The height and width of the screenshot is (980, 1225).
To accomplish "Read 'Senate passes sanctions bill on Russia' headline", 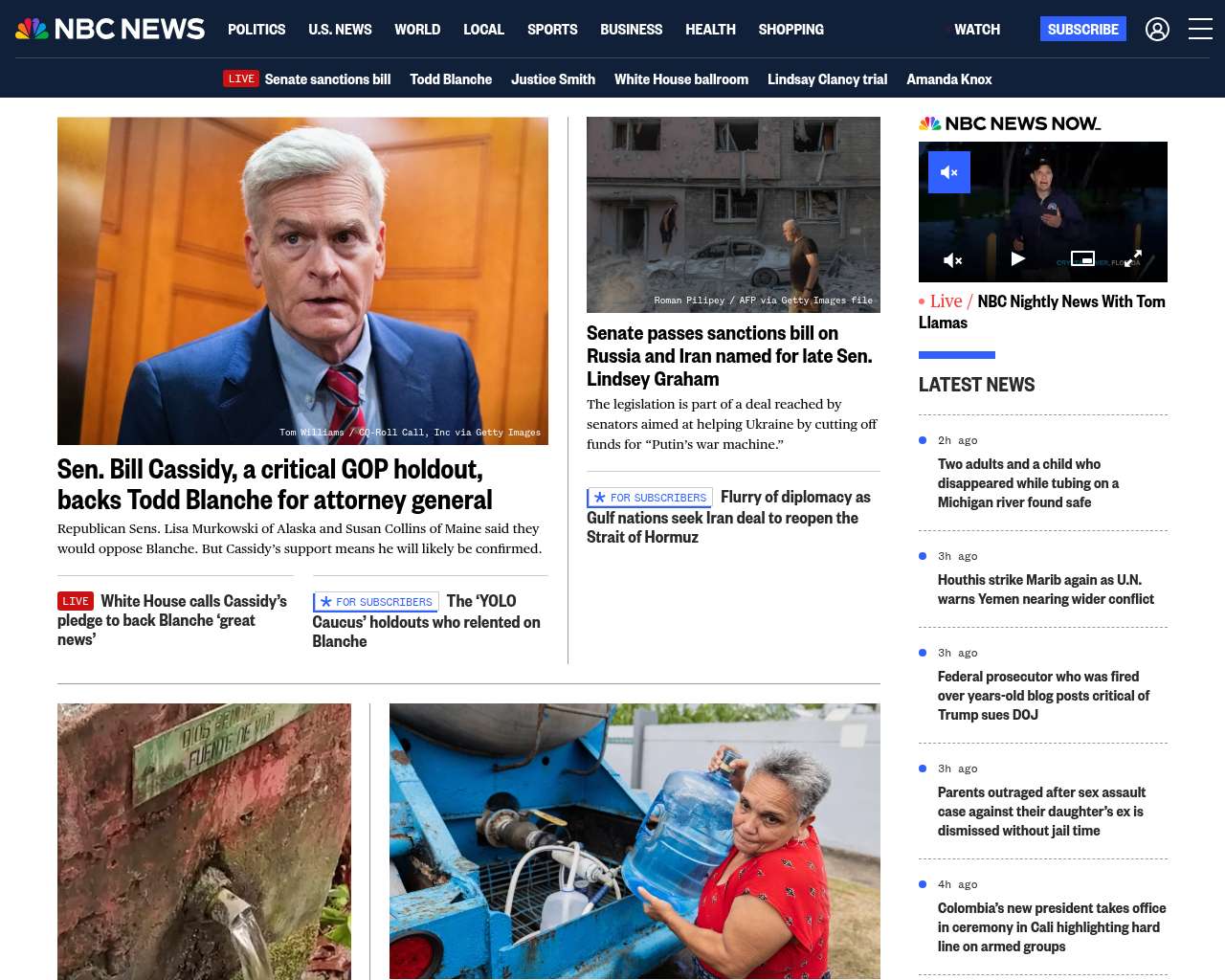I will coord(729,356).
